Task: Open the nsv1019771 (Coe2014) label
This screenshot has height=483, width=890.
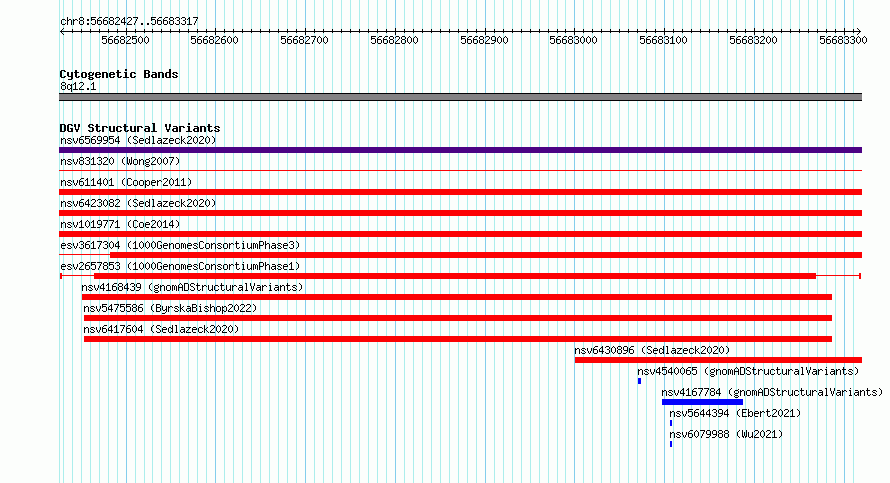Action: tap(120, 224)
